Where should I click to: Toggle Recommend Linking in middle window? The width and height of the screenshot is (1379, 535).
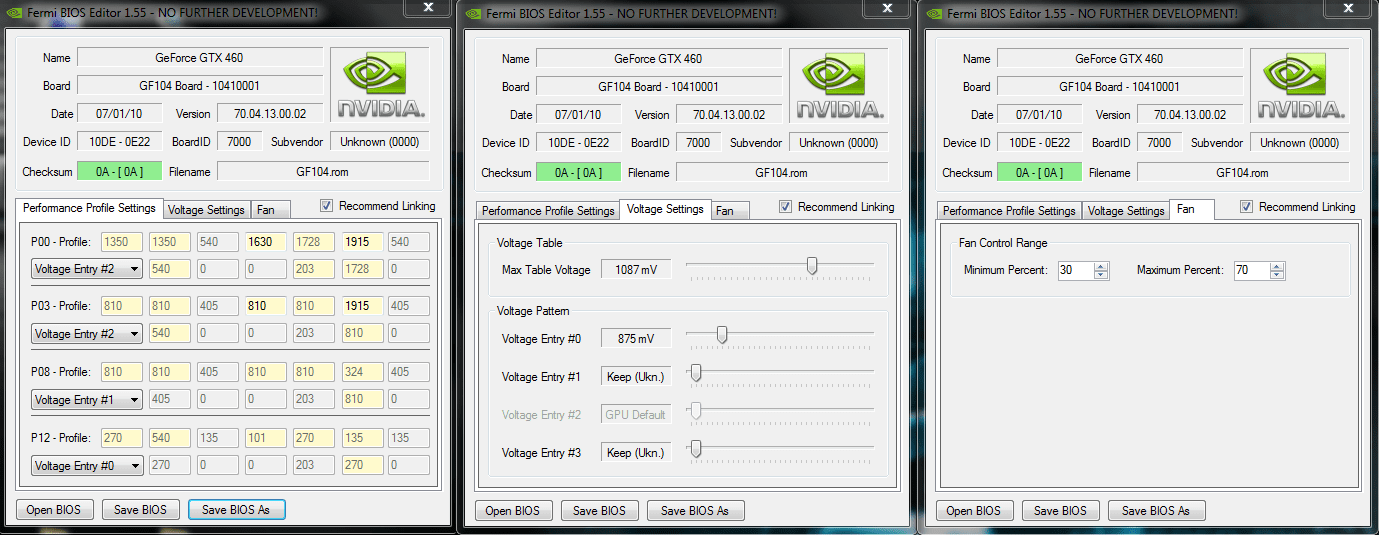tap(786, 207)
